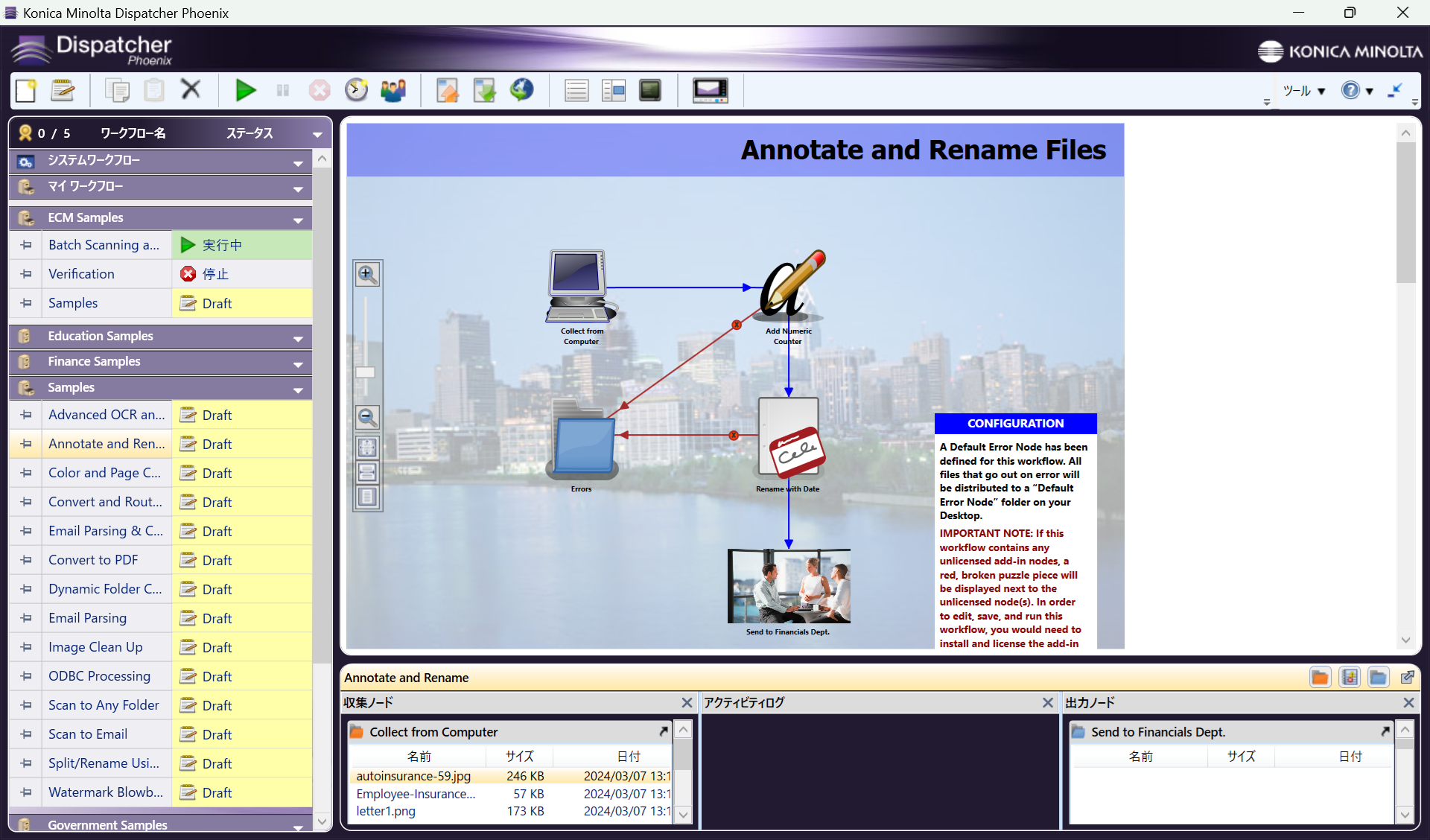Stop the workflow with the red stop icon
The image size is (1430, 840).
tap(320, 90)
